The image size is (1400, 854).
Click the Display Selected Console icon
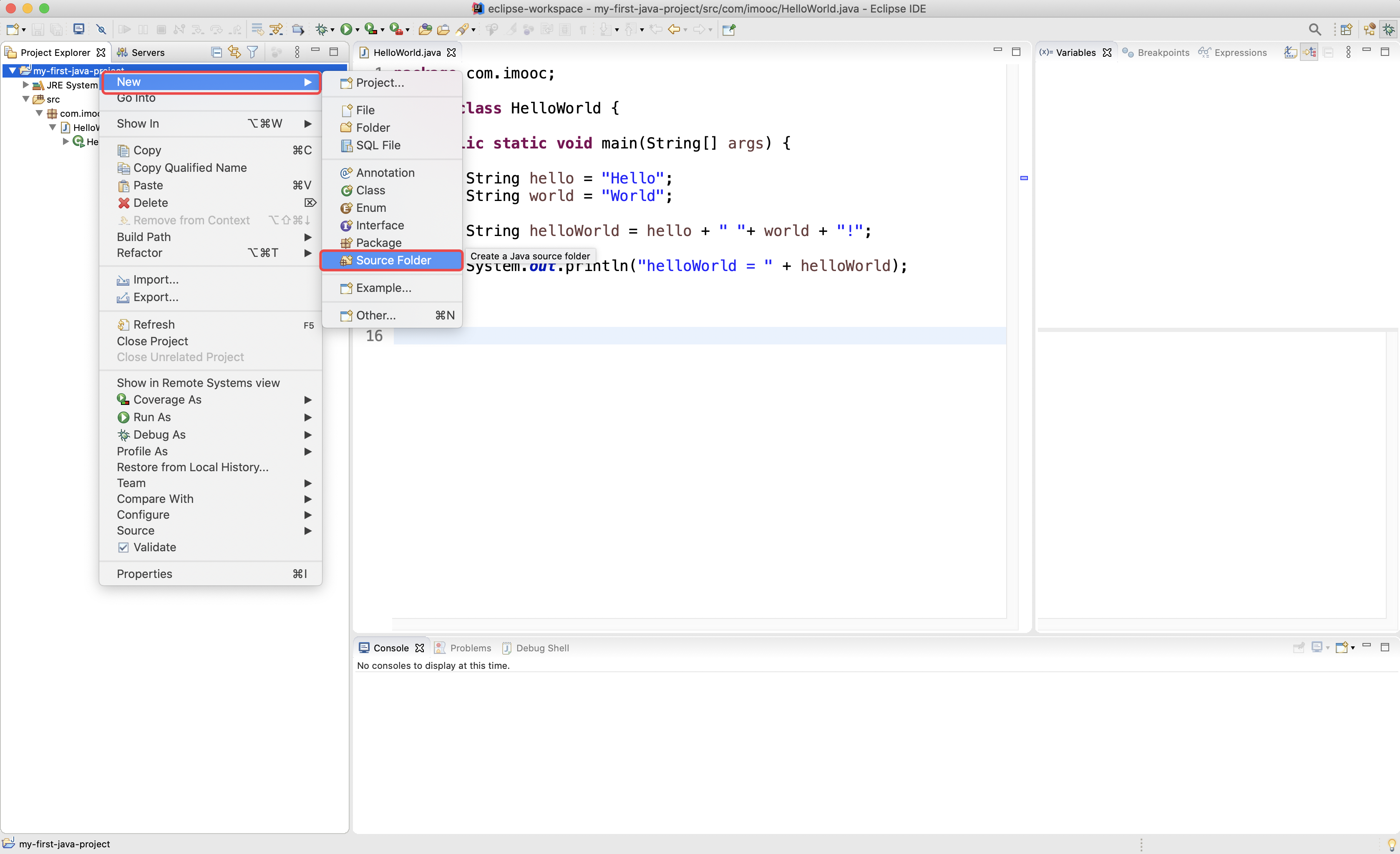(x=1317, y=647)
